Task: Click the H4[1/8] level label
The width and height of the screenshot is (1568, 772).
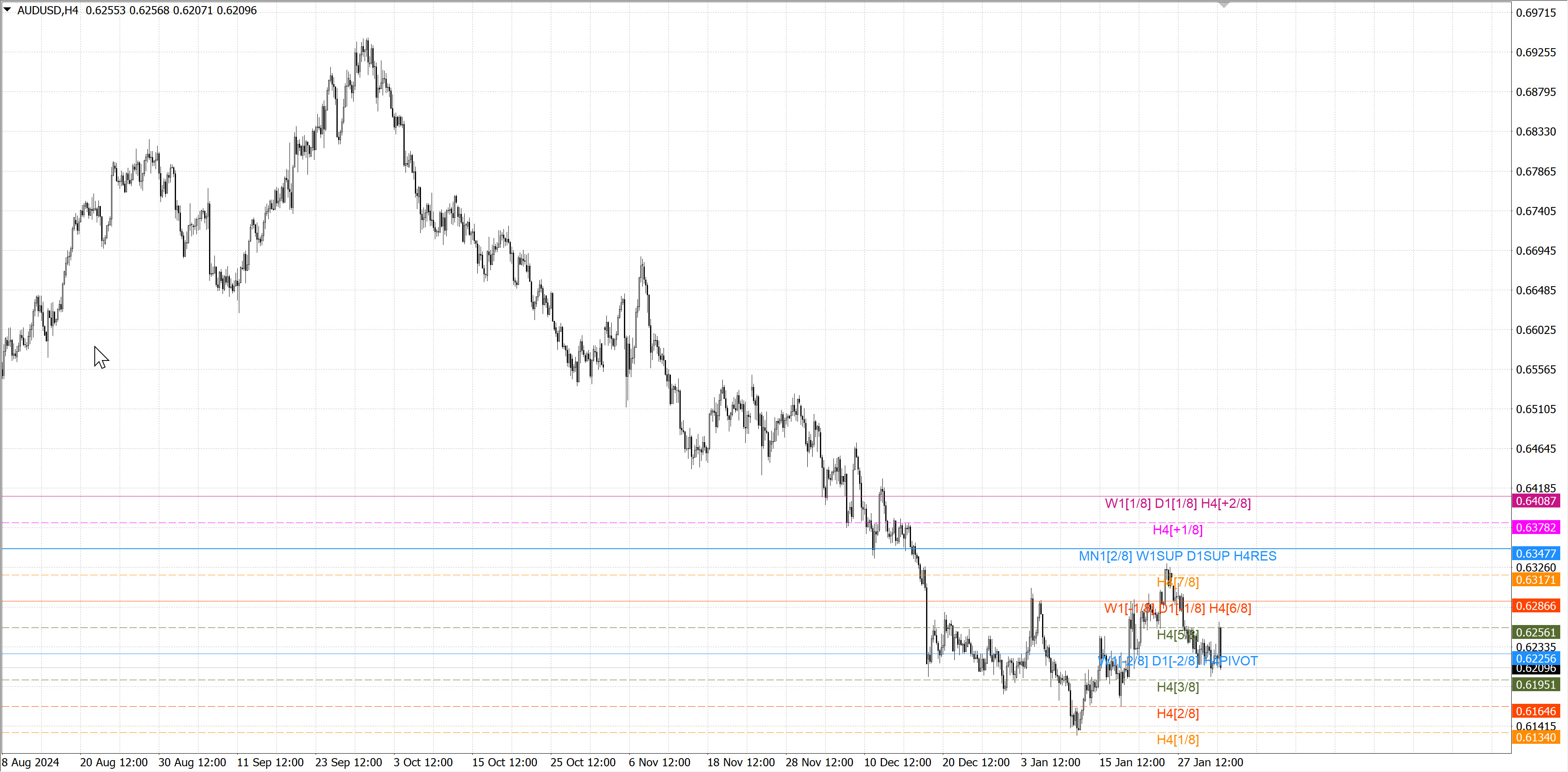Action: coord(1177,740)
